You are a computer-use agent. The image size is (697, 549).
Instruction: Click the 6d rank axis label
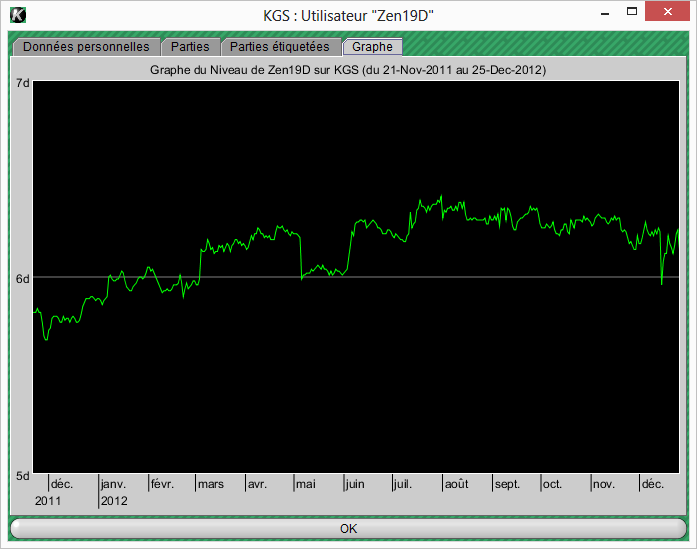pyautogui.click(x=22, y=278)
